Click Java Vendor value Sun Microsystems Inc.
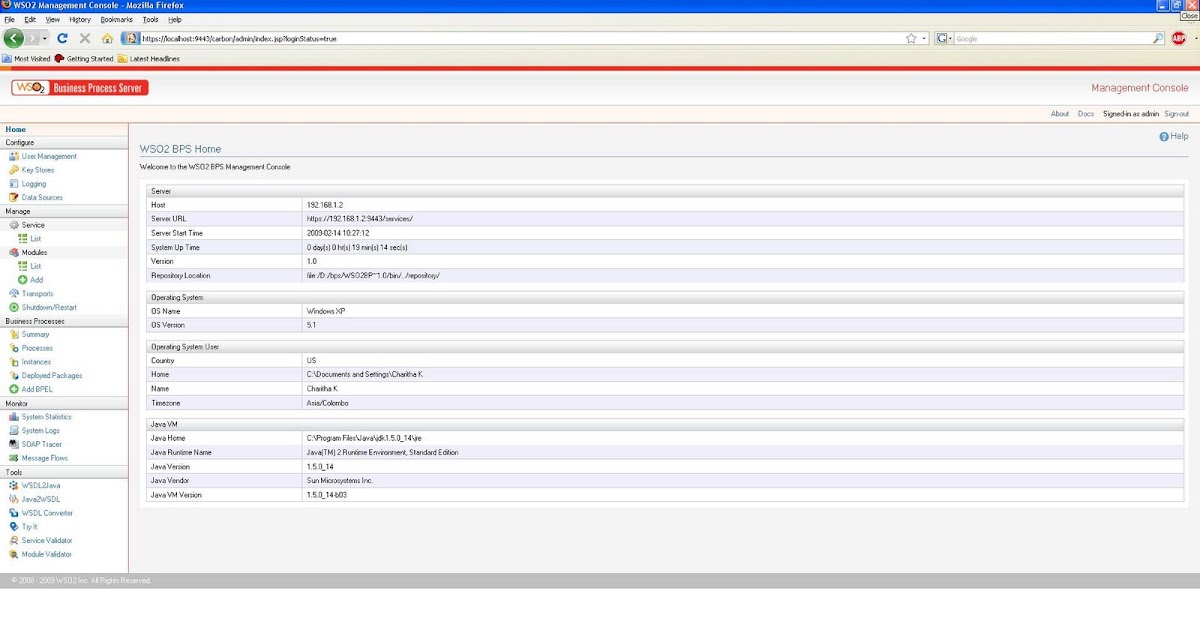The image size is (1200, 630). (x=340, y=481)
